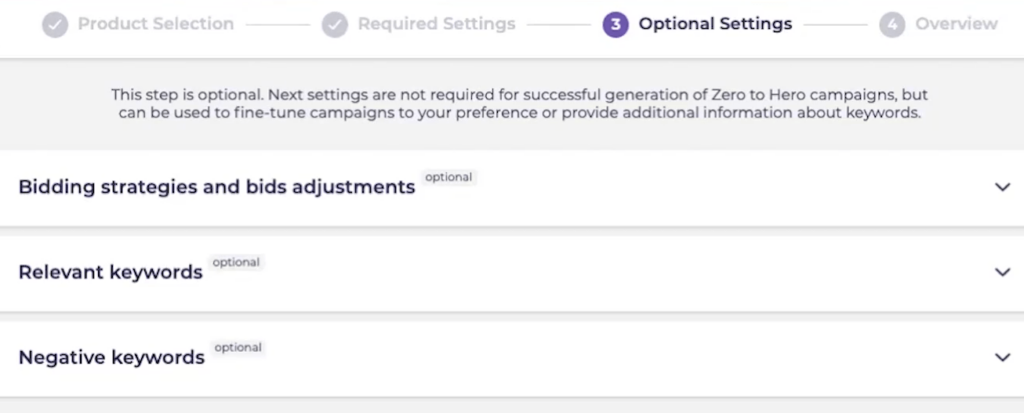Go to Product Selection step
This screenshot has width=1024, height=413.
[155, 24]
